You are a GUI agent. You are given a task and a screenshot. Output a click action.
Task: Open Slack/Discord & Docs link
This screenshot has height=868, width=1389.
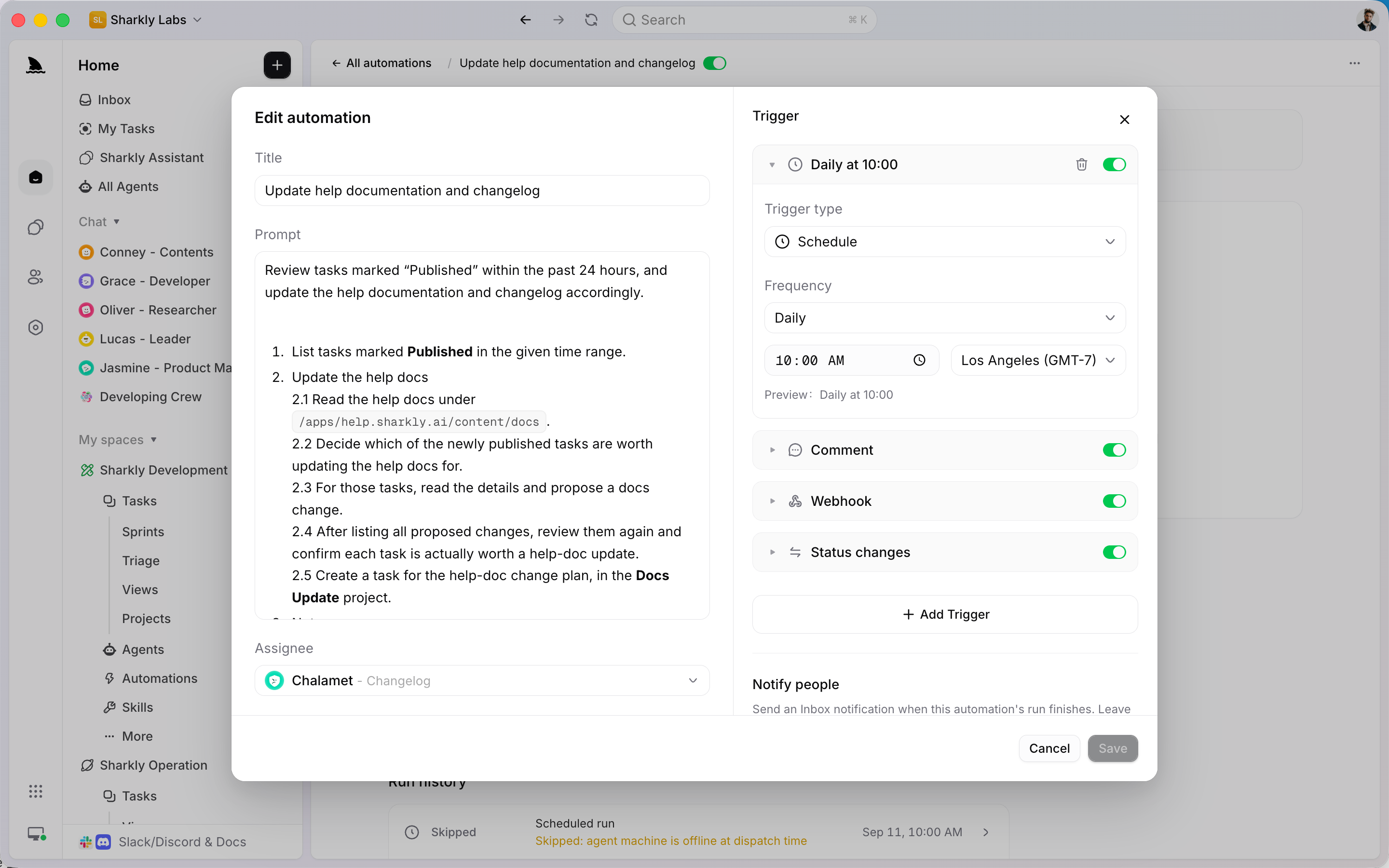tap(163, 841)
